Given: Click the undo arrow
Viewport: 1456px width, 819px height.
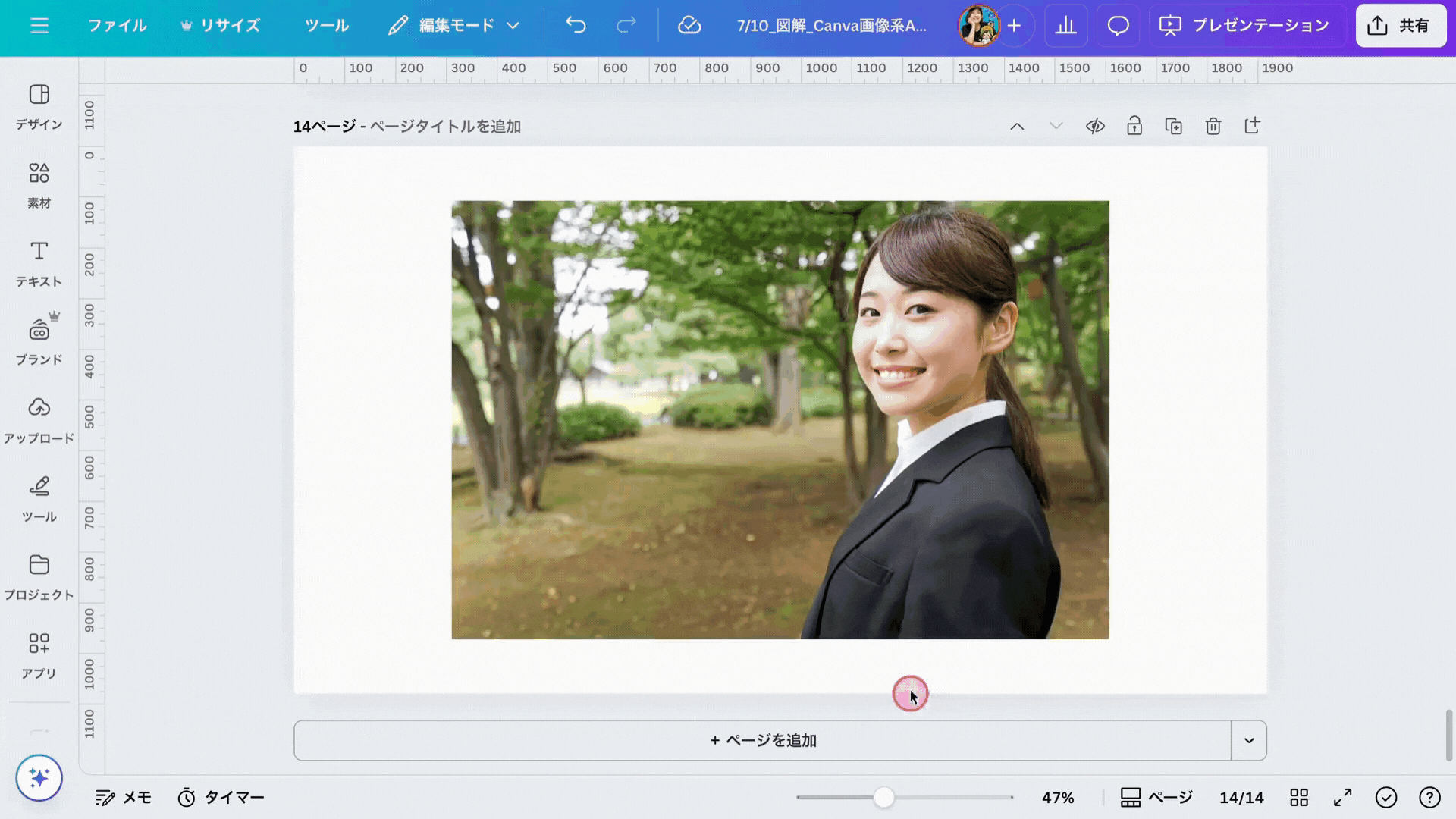Looking at the screenshot, I should click(576, 26).
